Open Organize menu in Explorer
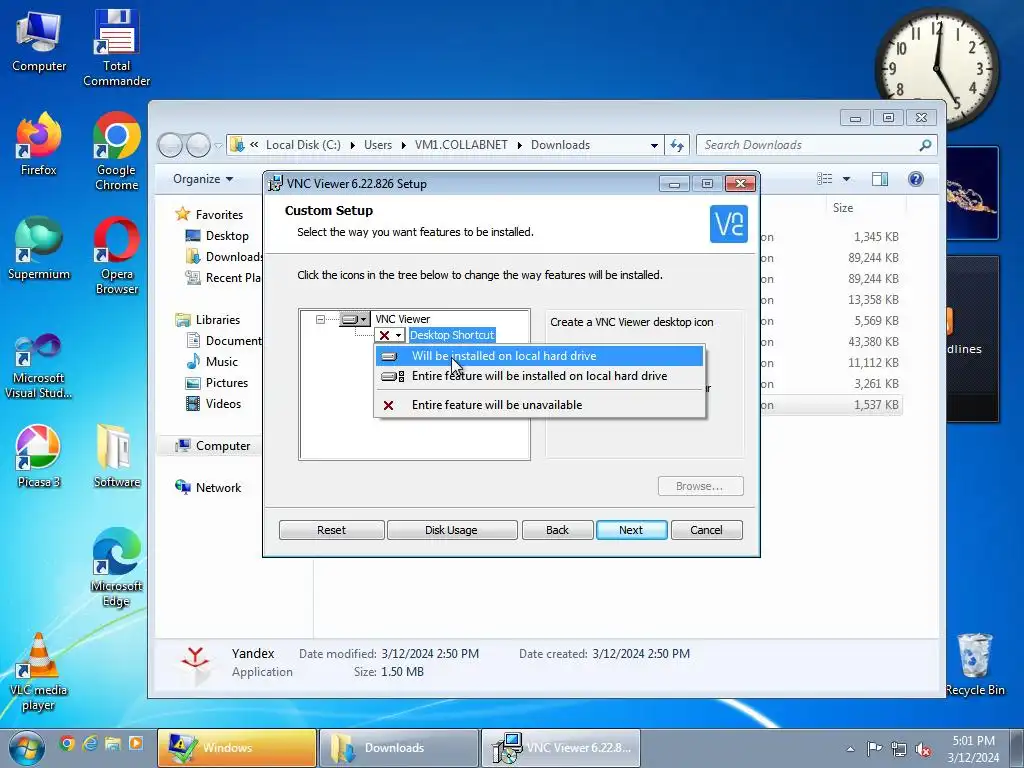Screen dimensions: 1024x768 tap(203, 179)
